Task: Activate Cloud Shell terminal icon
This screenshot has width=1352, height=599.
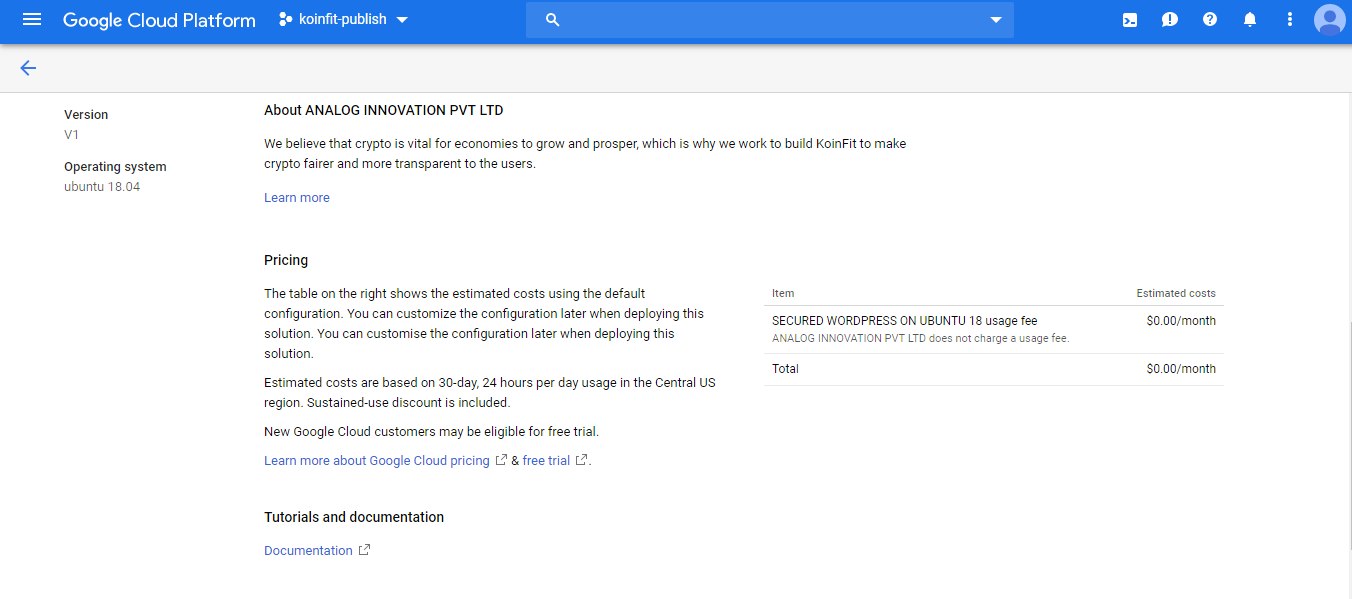Action: click(1130, 20)
